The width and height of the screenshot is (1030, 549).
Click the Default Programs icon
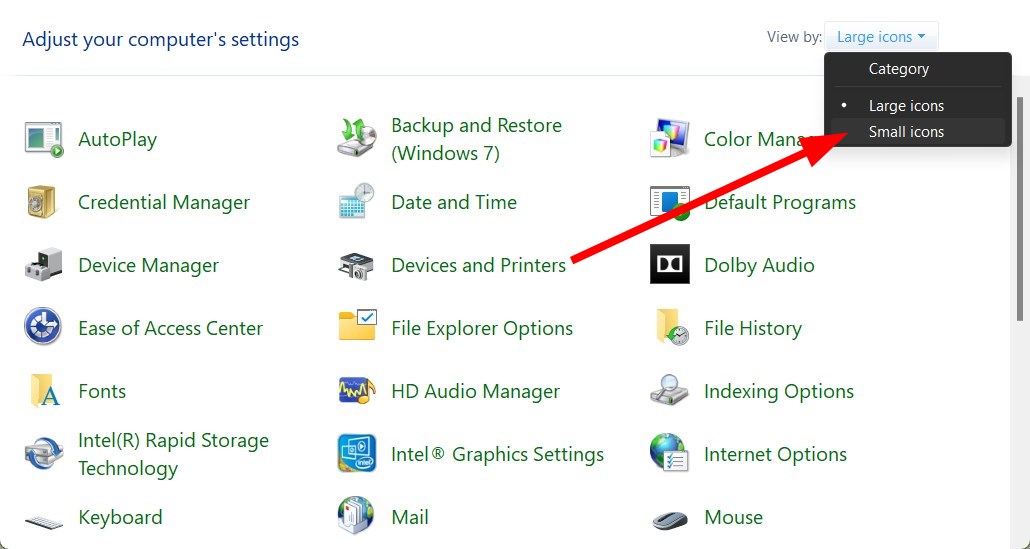[670, 202]
